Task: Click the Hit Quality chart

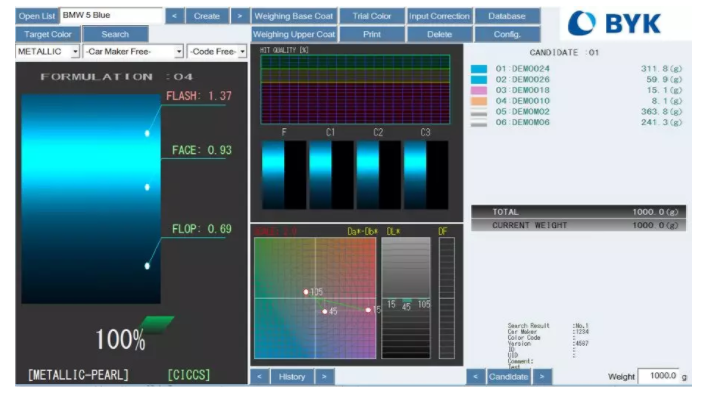Action: tap(355, 89)
